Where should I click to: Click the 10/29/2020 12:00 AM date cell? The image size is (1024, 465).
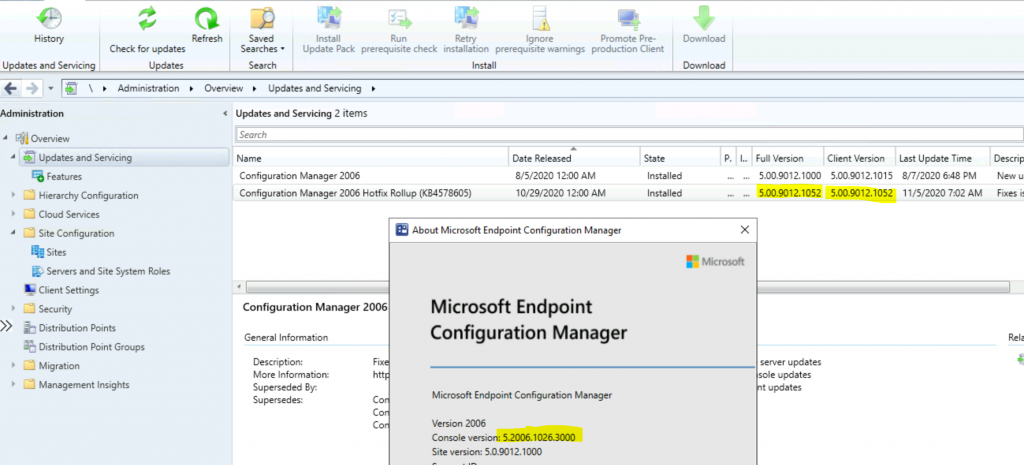[559, 193]
